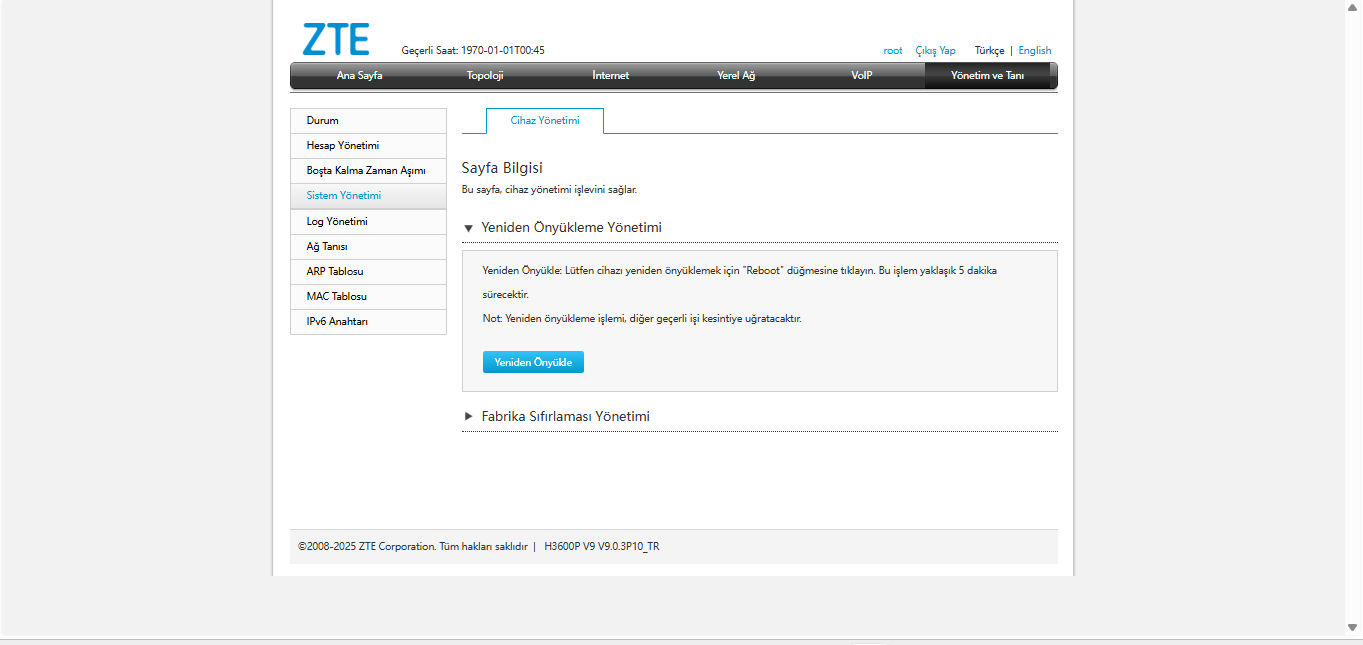The height and width of the screenshot is (645, 1363).
Task: Click the Çıkış Yap logout link
Action: [936, 50]
